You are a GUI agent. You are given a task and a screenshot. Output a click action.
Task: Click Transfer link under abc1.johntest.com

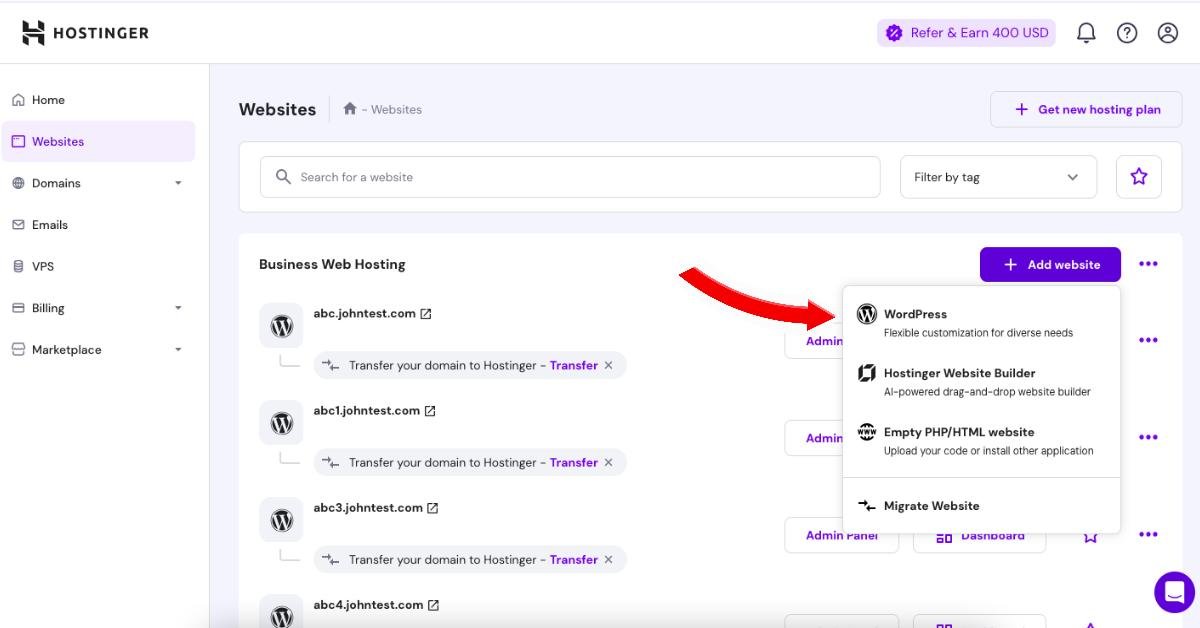tap(574, 462)
